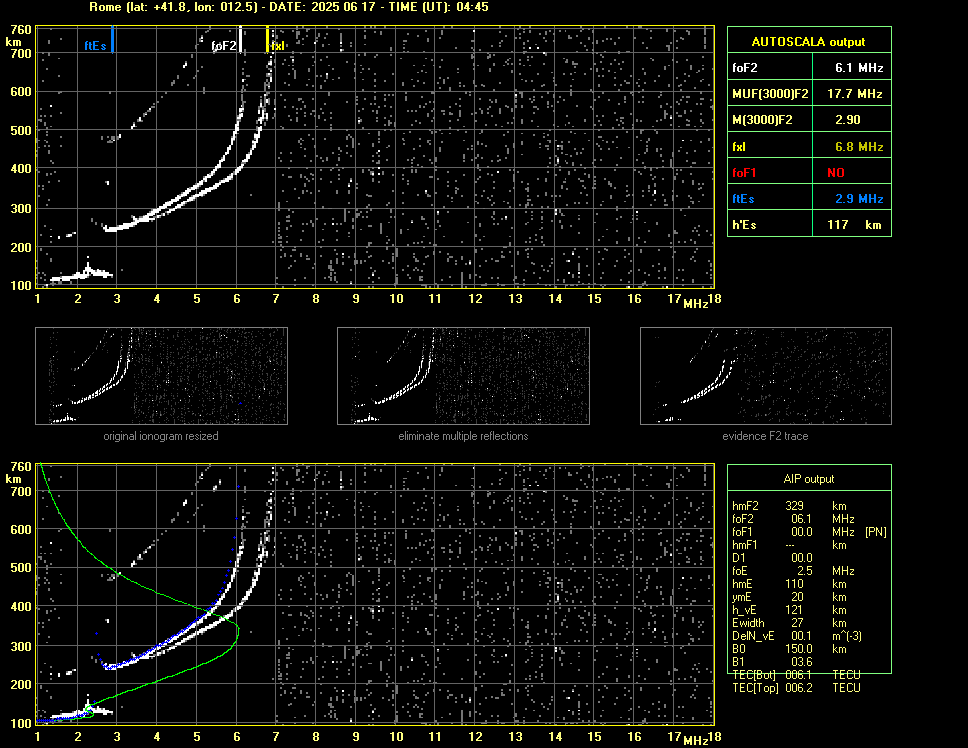Click the ftEs value '2.9 MHz'
This screenshot has width=968, height=748.
pyautogui.click(x=859, y=199)
